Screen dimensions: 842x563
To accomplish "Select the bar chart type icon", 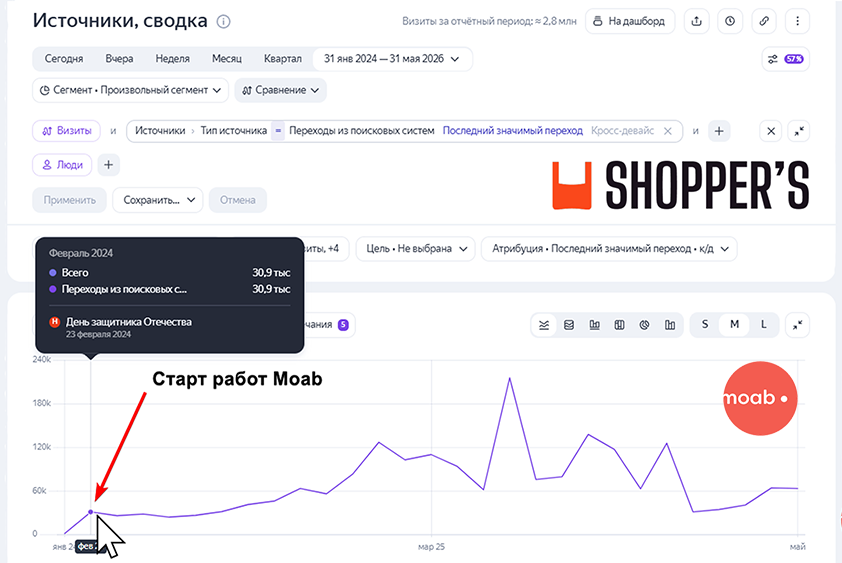I will (x=594, y=324).
